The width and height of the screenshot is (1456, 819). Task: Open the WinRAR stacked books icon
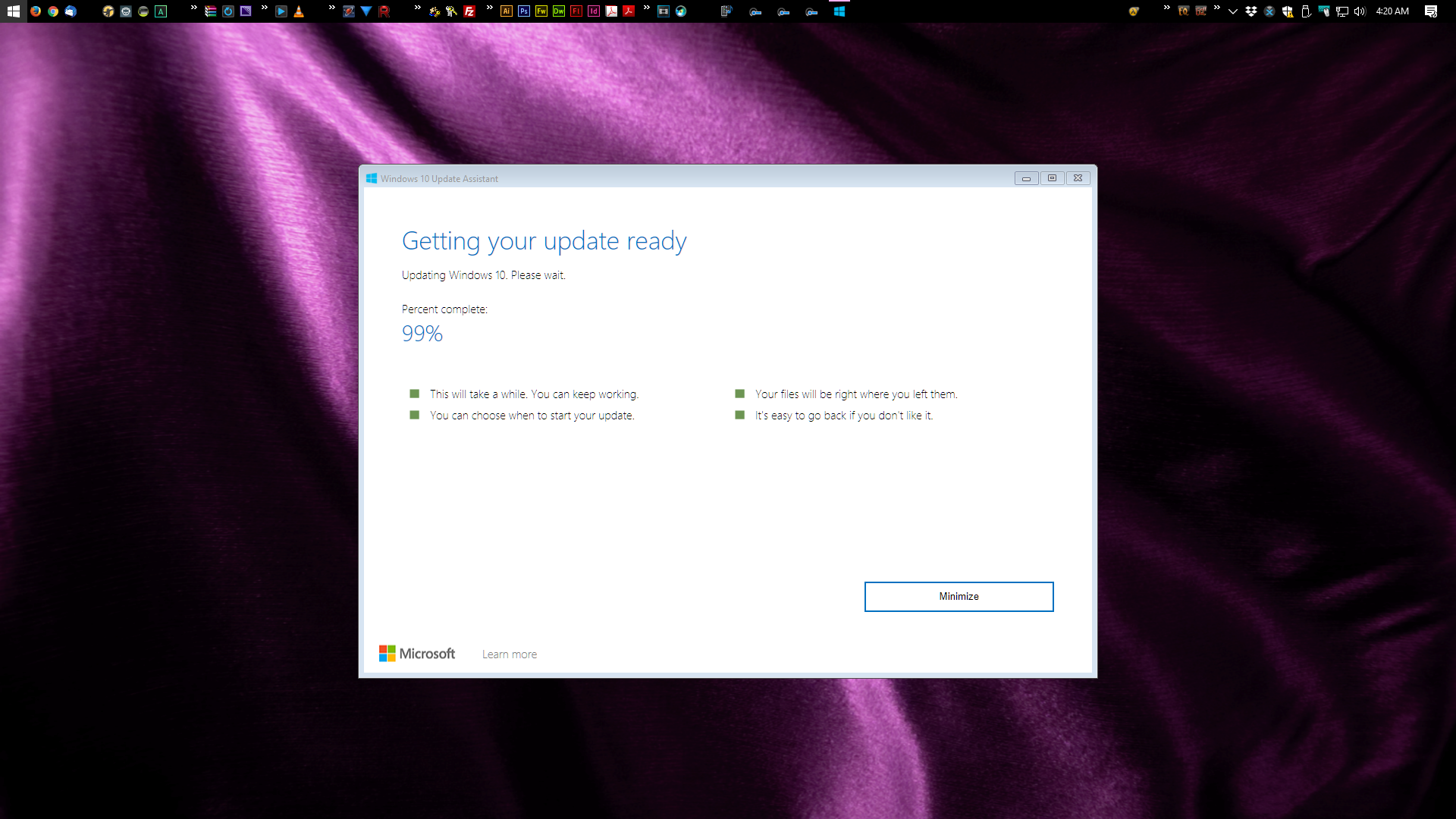(211, 11)
